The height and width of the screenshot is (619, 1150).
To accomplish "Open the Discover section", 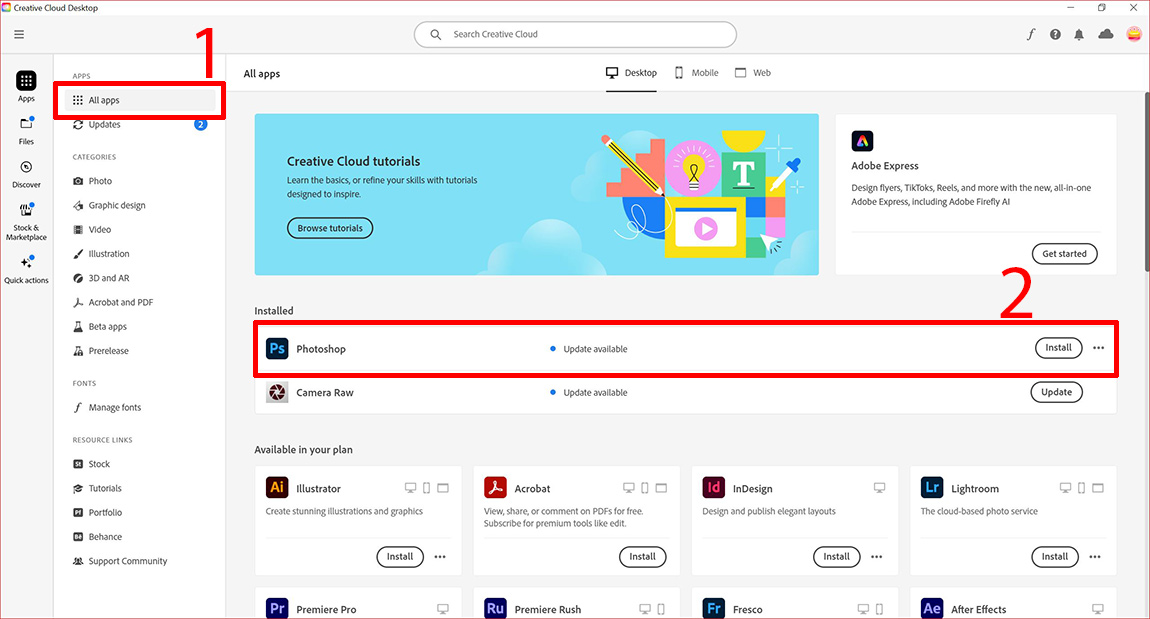I will tap(26, 175).
